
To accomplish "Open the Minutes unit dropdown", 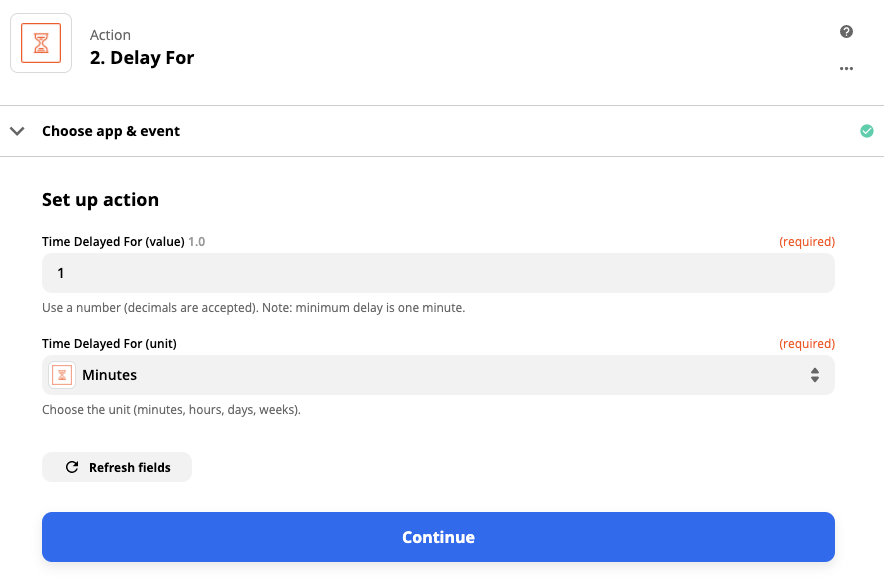I will (x=438, y=375).
